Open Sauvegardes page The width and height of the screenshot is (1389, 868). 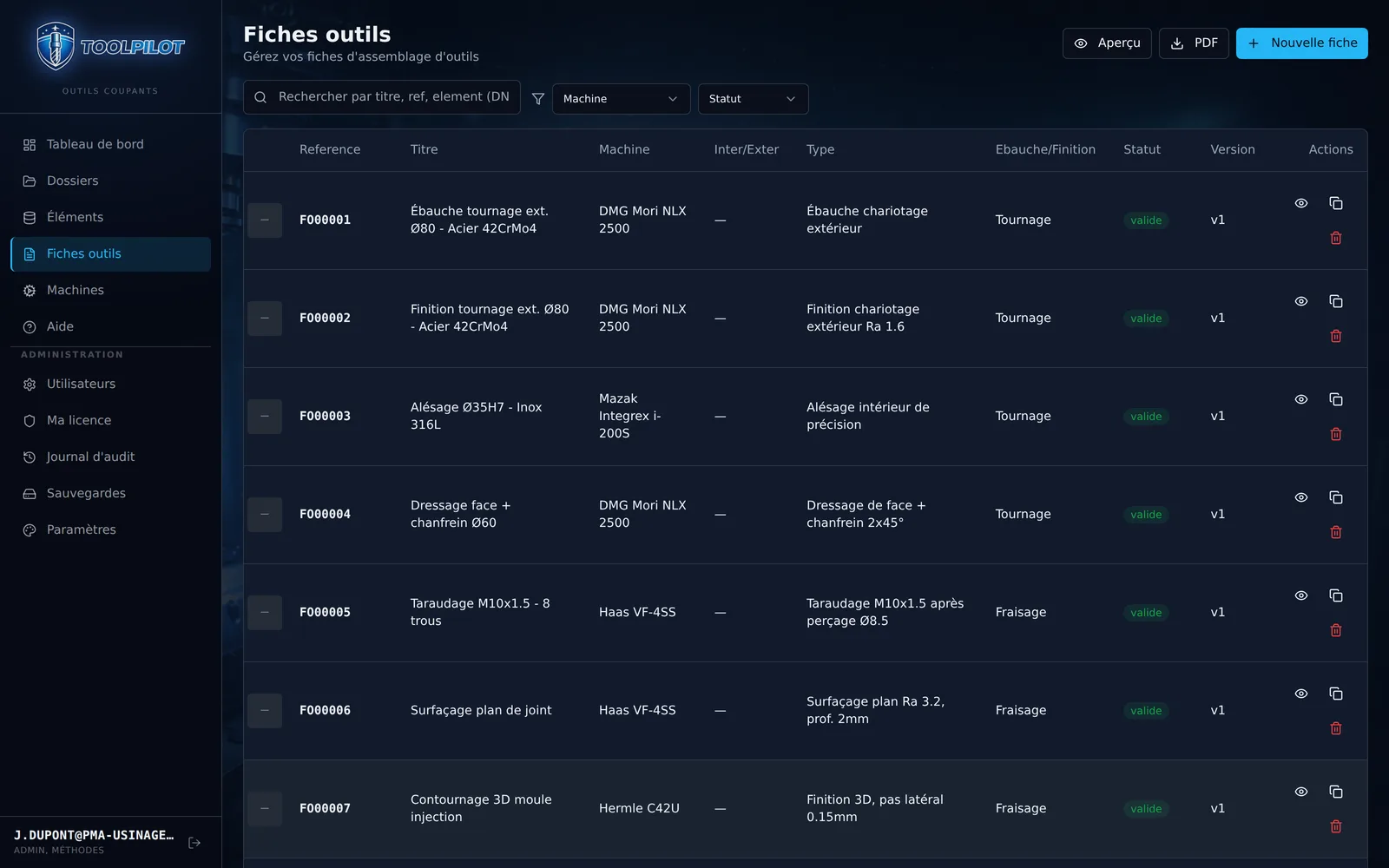pyautogui.click(x=110, y=494)
